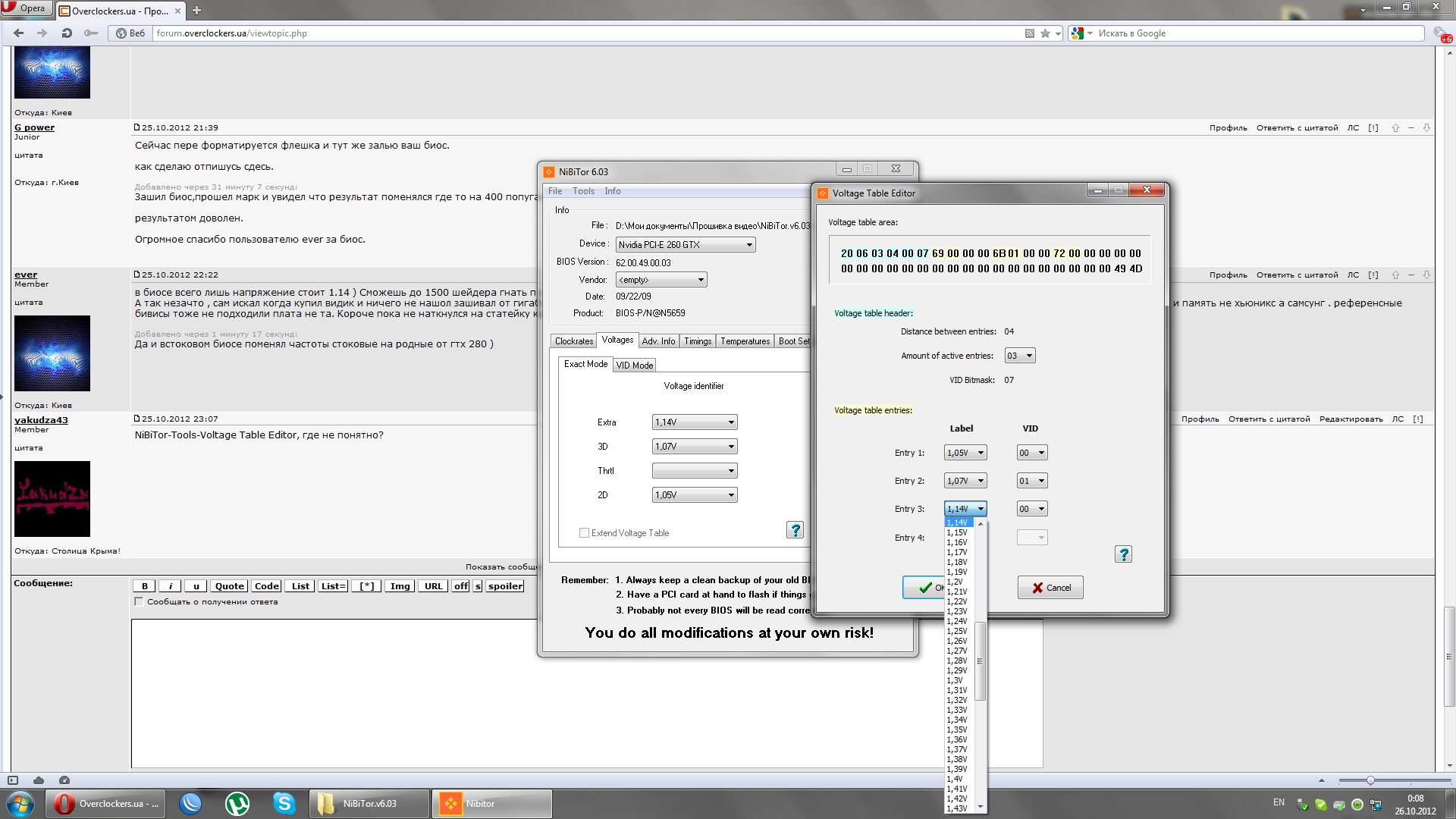Image resolution: width=1456 pixels, height=819 pixels.
Task: Toggle the Extend Voltage Table checkbox
Action: (584, 533)
